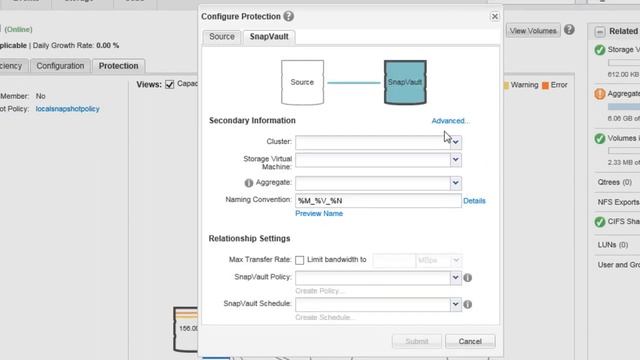Open the Configuration tab in background page
The width and height of the screenshot is (640, 360).
[x=60, y=66]
